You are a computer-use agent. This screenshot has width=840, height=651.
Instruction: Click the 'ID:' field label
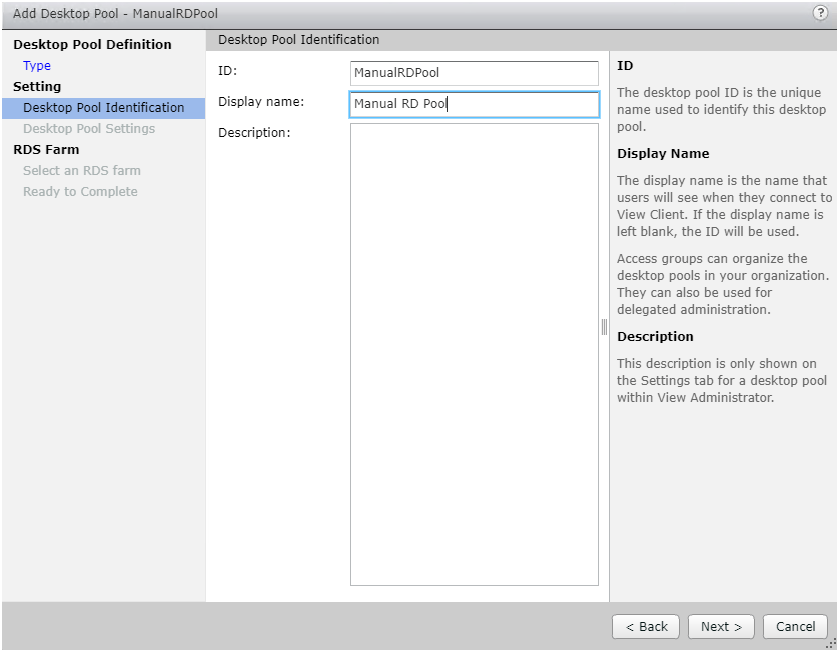coord(227,71)
